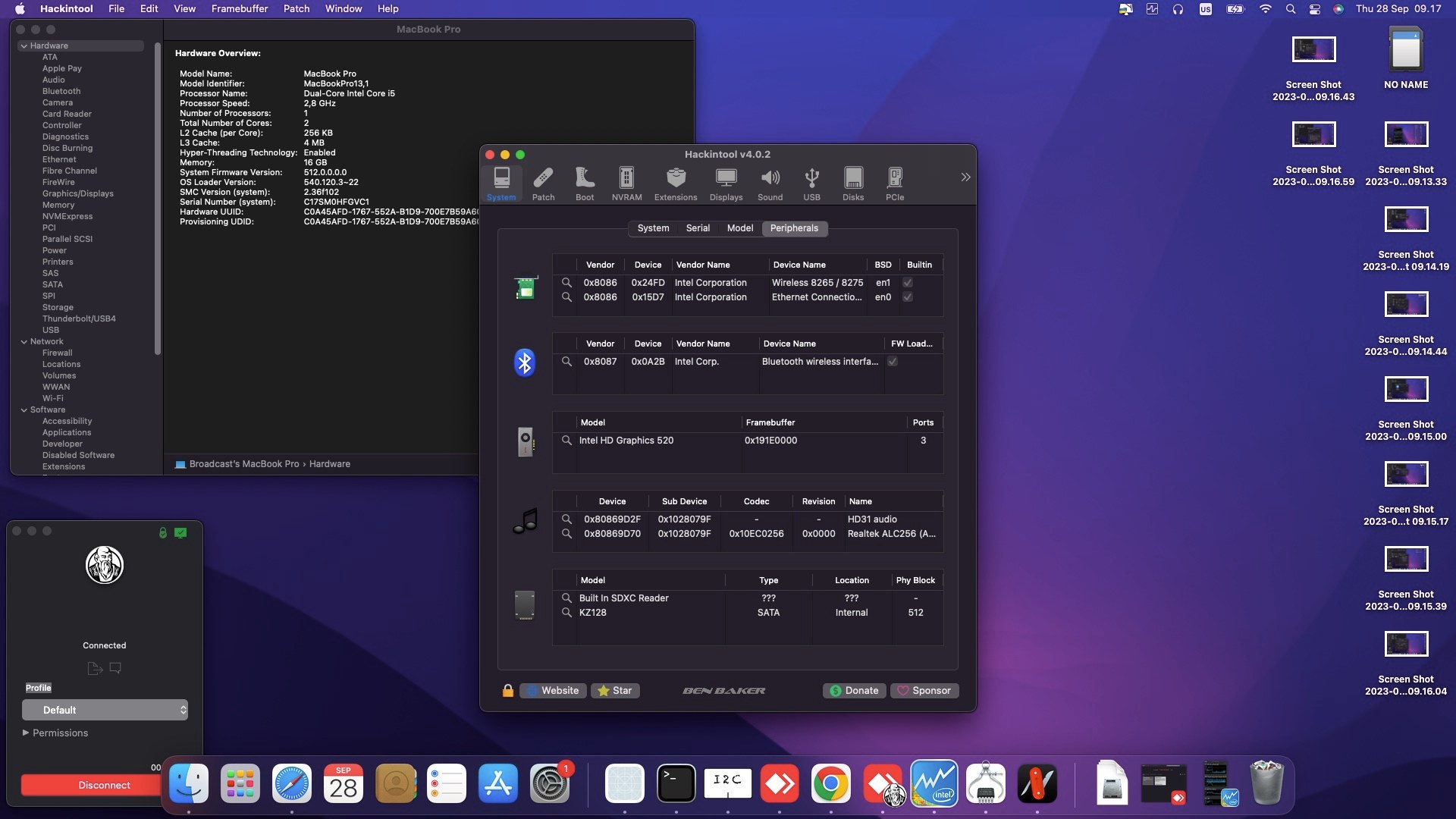Select Thunderbolt/USB4 in the sidebar

(x=79, y=319)
